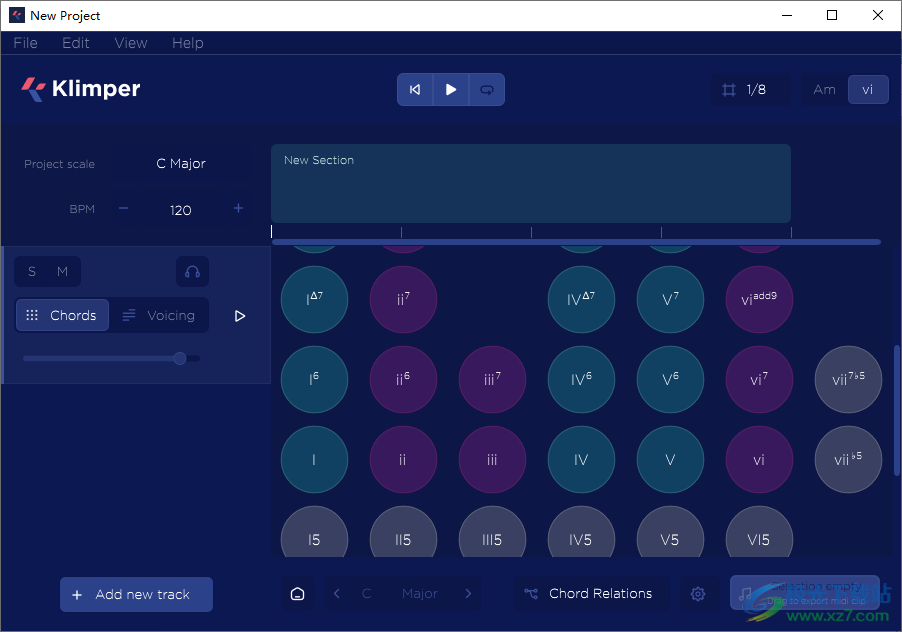This screenshot has width=902, height=632.
Task: Increase BPM with the plus button
Action: pos(238,209)
